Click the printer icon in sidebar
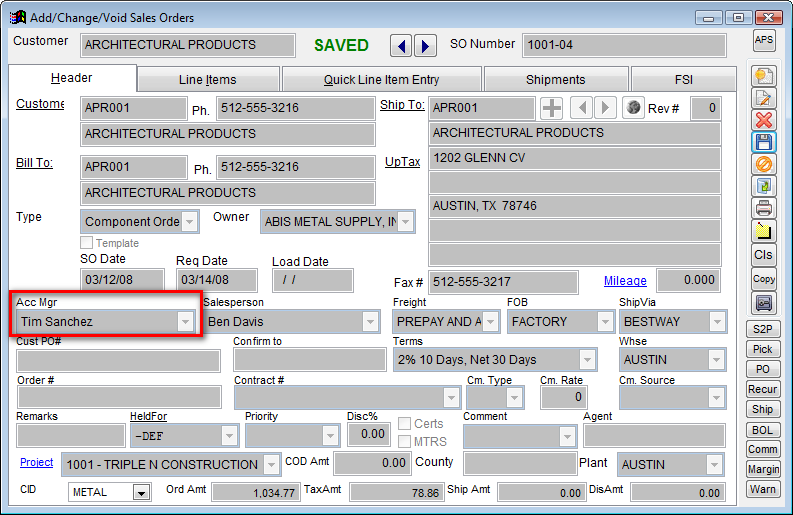The width and height of the screenshot is (793, 515). tap(764, 208)
